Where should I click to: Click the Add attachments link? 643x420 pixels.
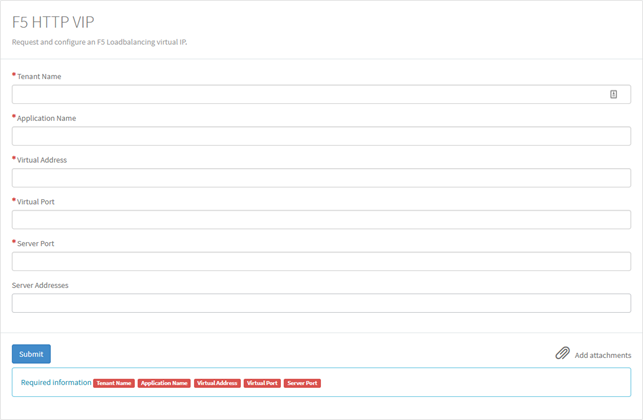(602, 355)
